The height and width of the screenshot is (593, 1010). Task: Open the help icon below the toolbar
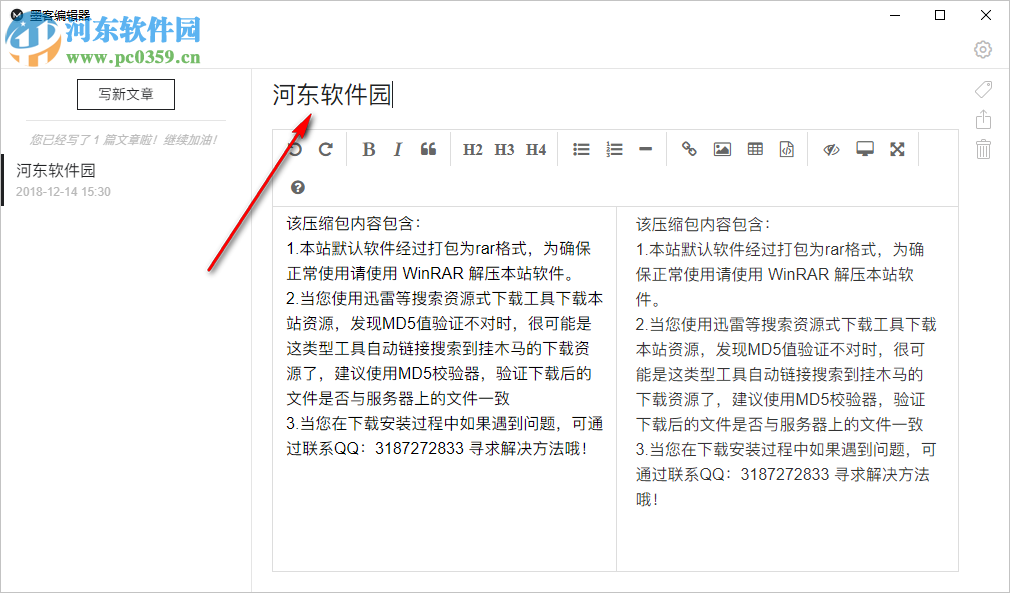[x=297, y=188]
